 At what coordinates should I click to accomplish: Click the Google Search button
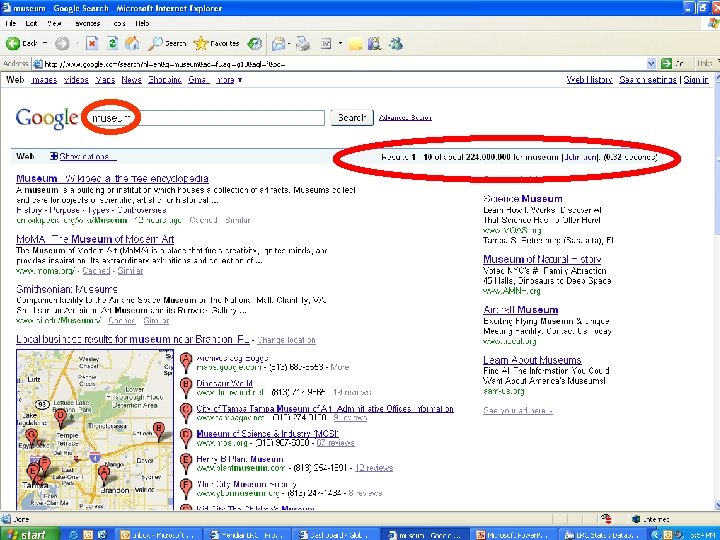[x=352, y=118]
